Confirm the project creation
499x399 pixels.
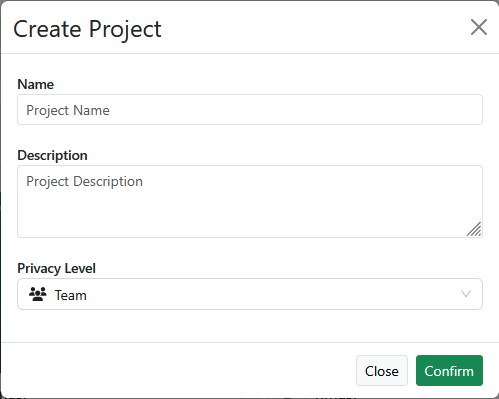point(449,371)
